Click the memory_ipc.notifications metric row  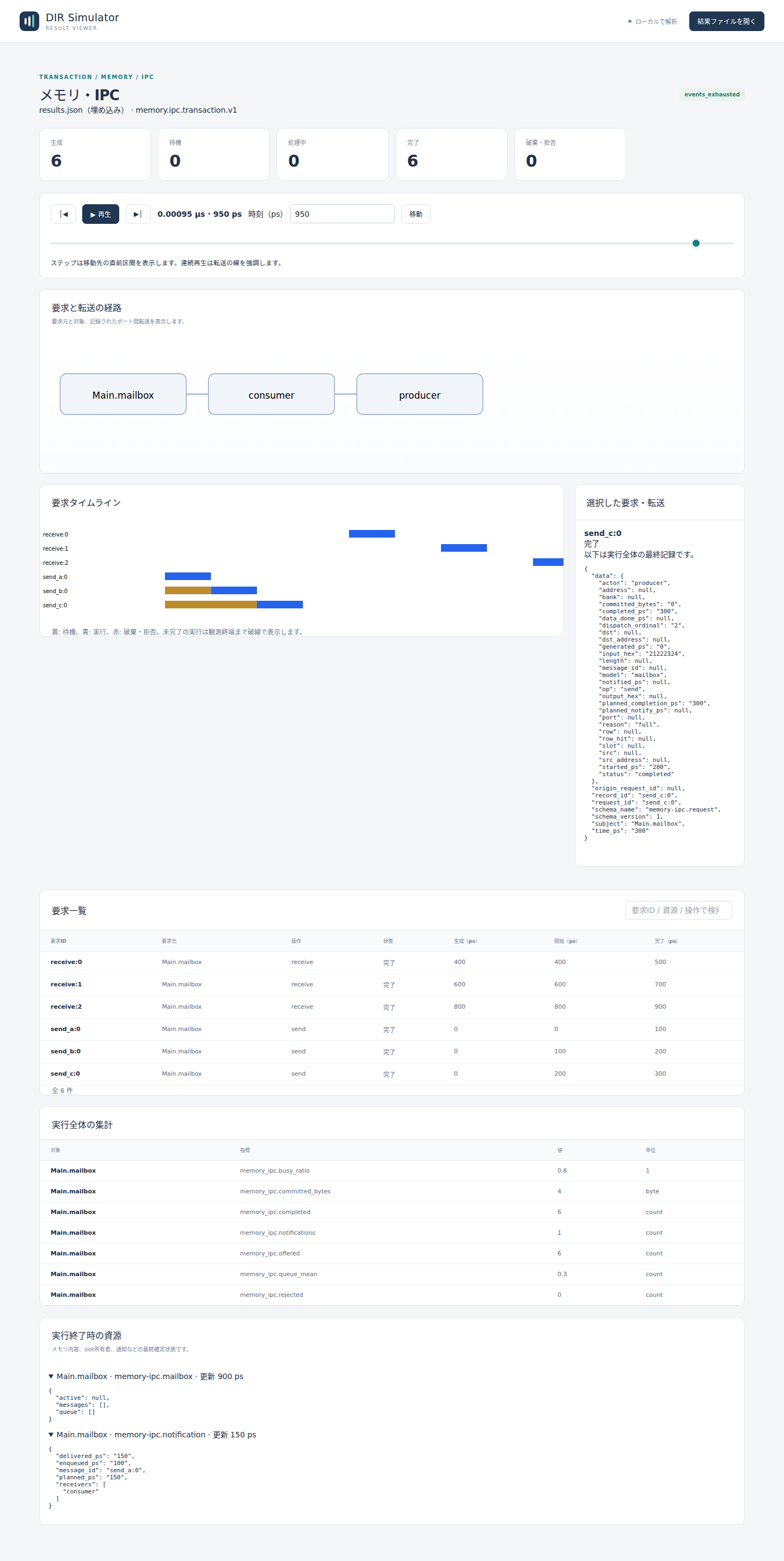pos(392,1233)
